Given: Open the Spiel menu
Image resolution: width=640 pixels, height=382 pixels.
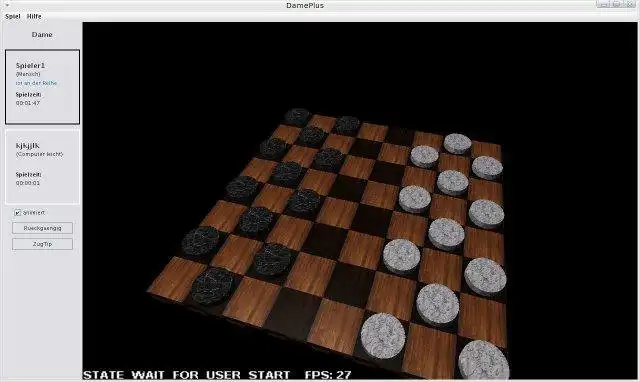Looking at the screenshot, I should 13,16.
